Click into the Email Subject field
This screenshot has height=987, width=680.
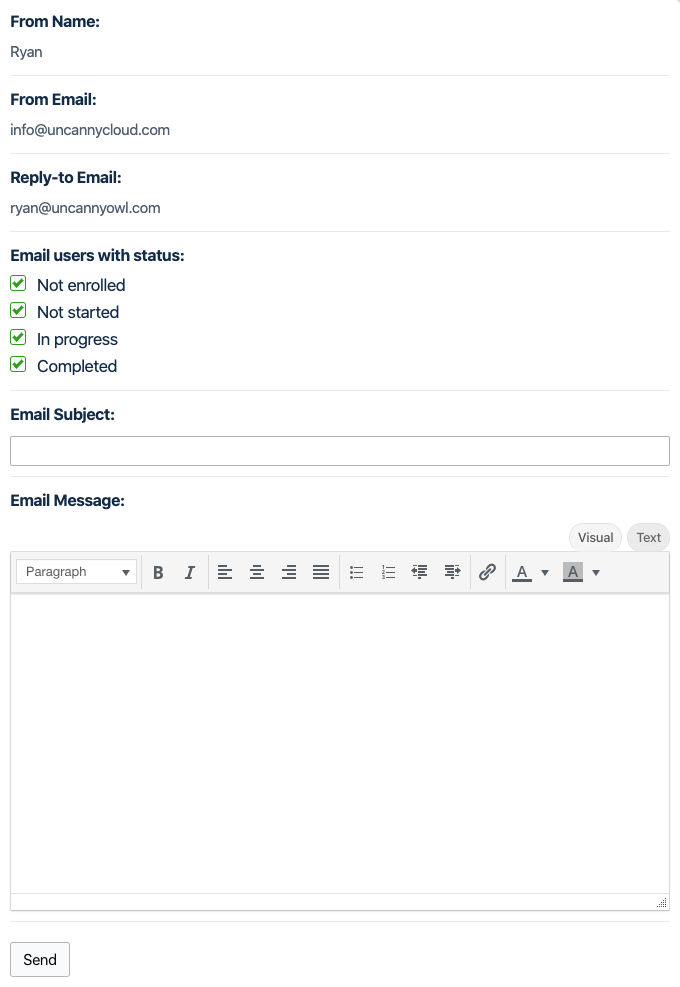(339, 451)
